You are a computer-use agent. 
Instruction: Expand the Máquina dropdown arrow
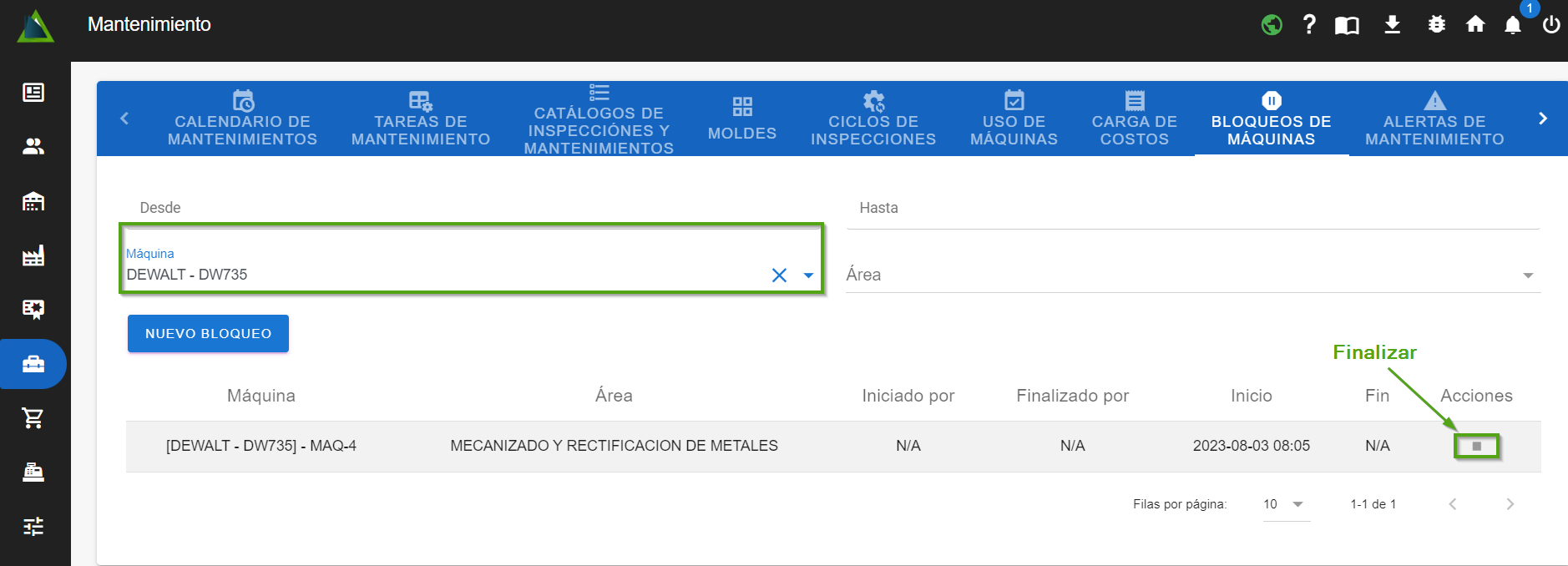point(808,275)
